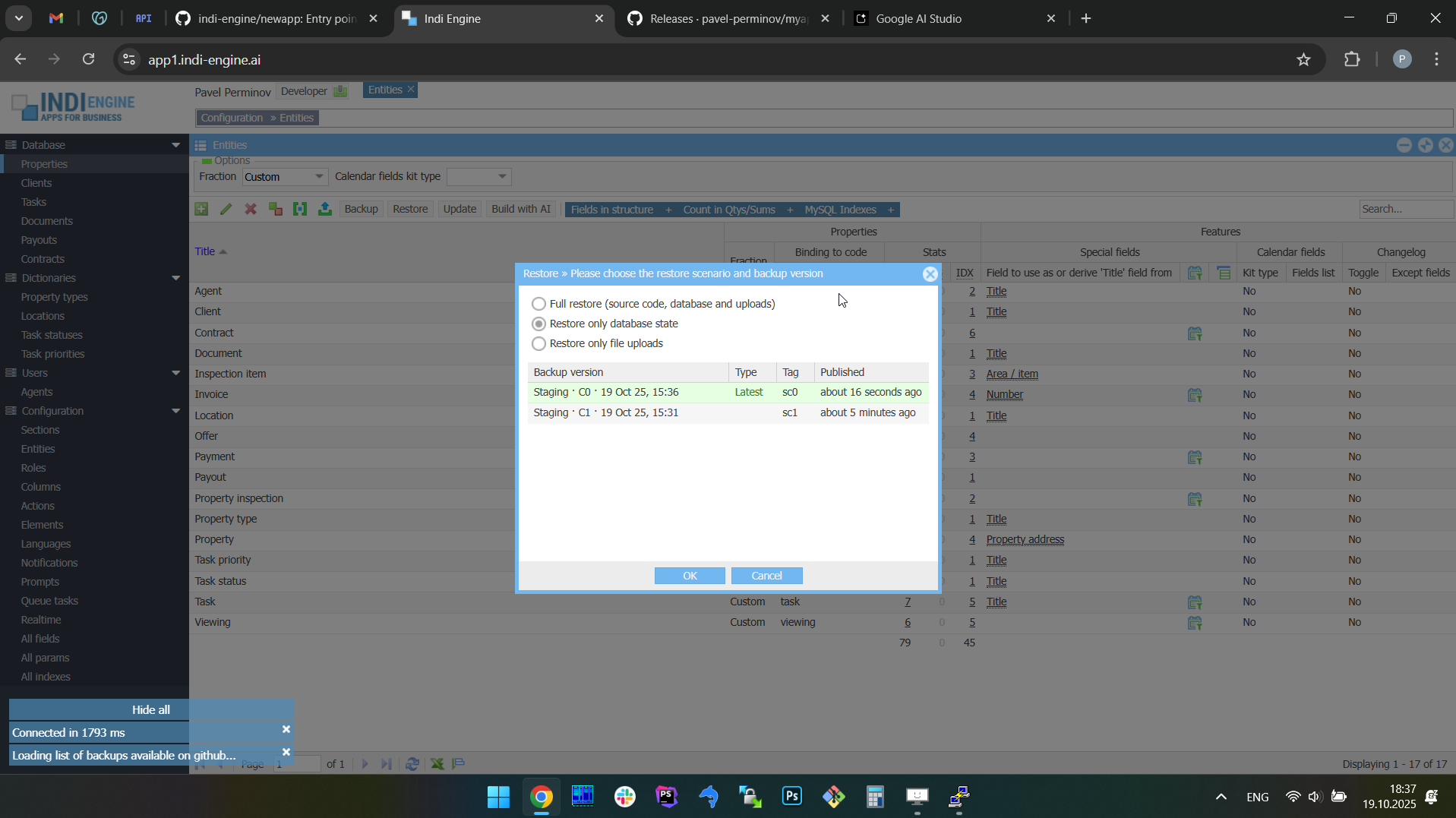The width and height of the screenshot is (1456, 818).
Task: Switch to the Releases GitHub browser tab
Action: click(728, 19)
